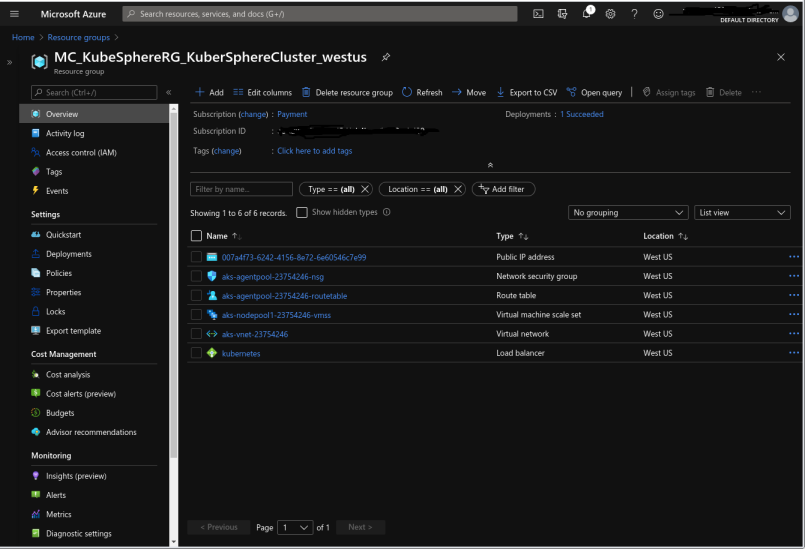Check the box for the routetable row
The width and height of the screenshot is (805, 549).
coord(196,295)
